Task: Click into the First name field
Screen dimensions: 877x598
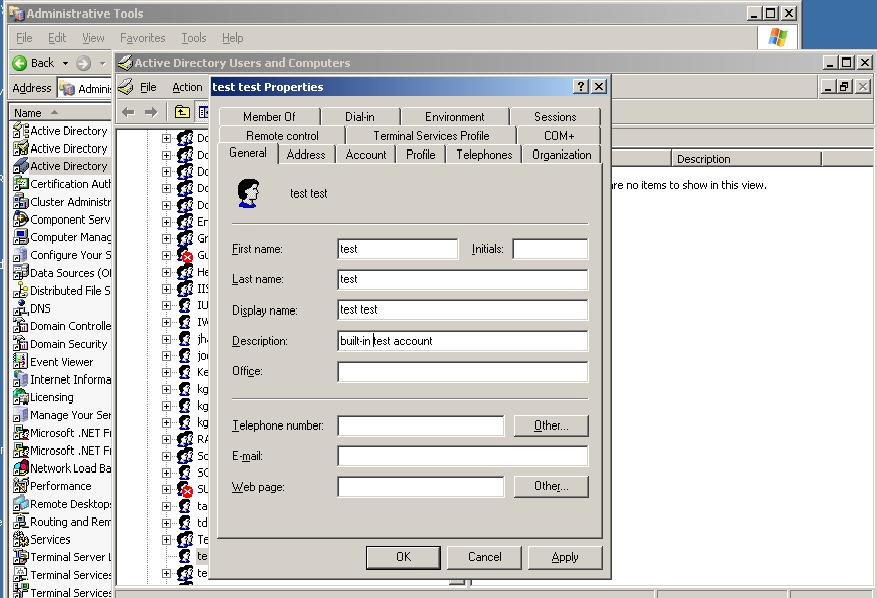Action: [398, 249]
